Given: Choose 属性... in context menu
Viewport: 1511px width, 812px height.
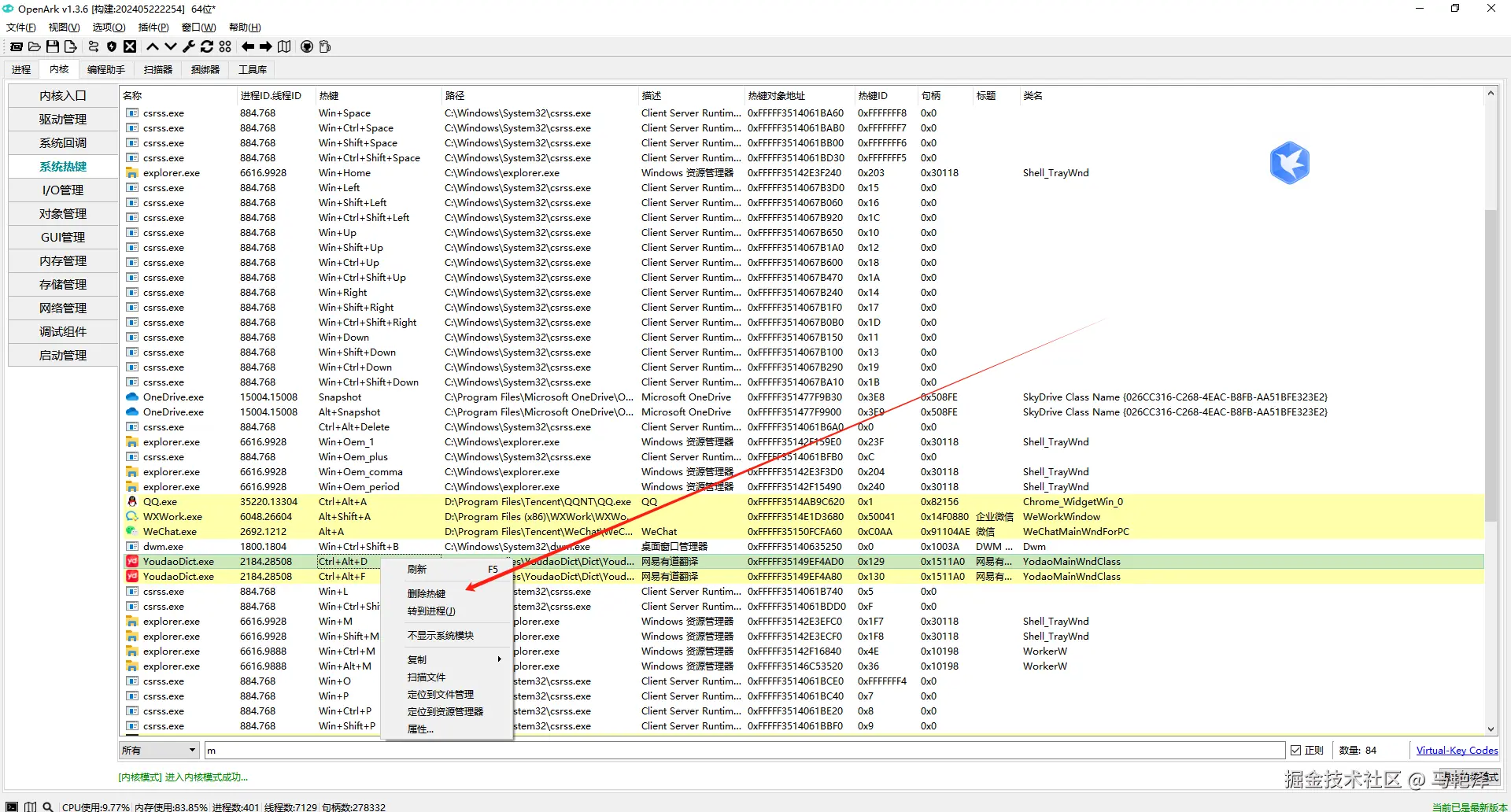Looking at the screenshot, I should (x=446, y=729).
